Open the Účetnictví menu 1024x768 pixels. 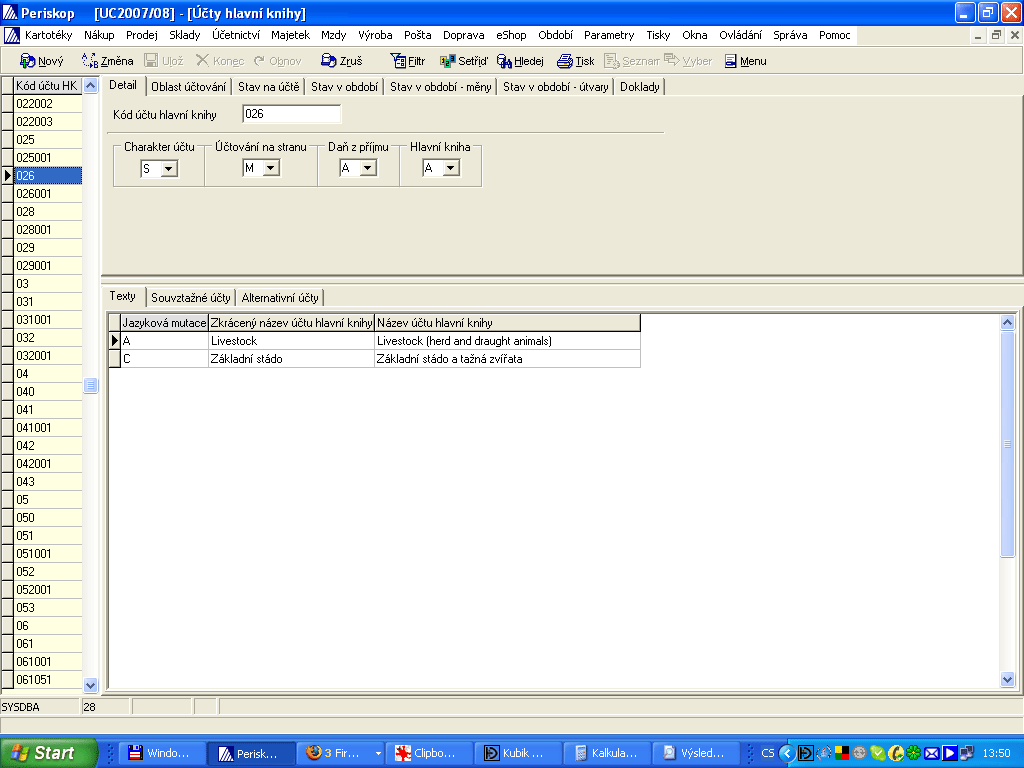[235, 35]
